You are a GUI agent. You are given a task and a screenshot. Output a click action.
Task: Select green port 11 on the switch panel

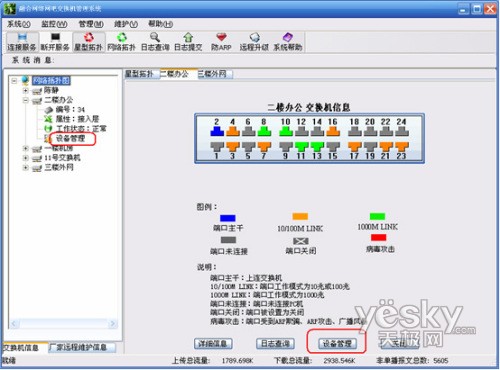301,147
